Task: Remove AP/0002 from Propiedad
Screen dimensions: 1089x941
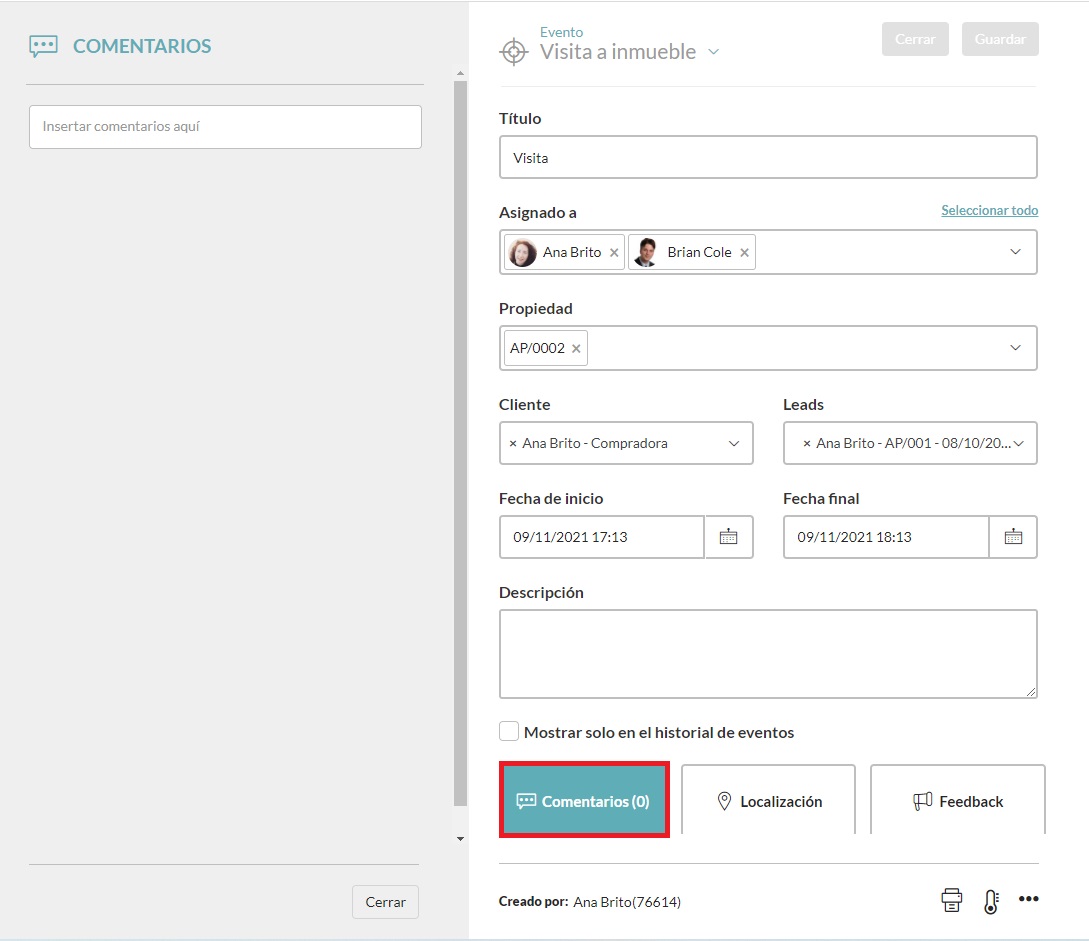Action: [576, 349]
